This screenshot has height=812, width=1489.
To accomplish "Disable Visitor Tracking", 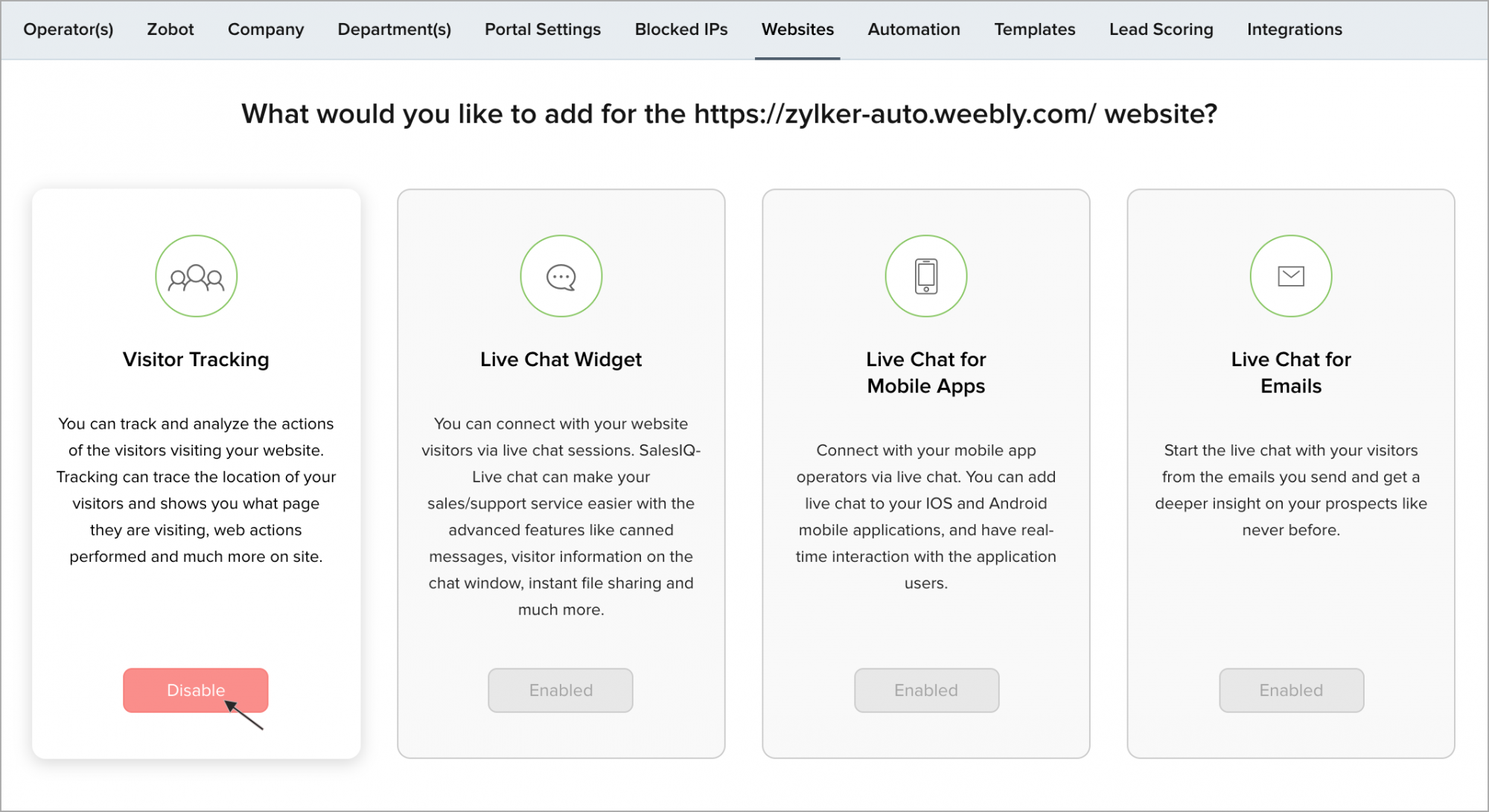I will tap(195, 690).
